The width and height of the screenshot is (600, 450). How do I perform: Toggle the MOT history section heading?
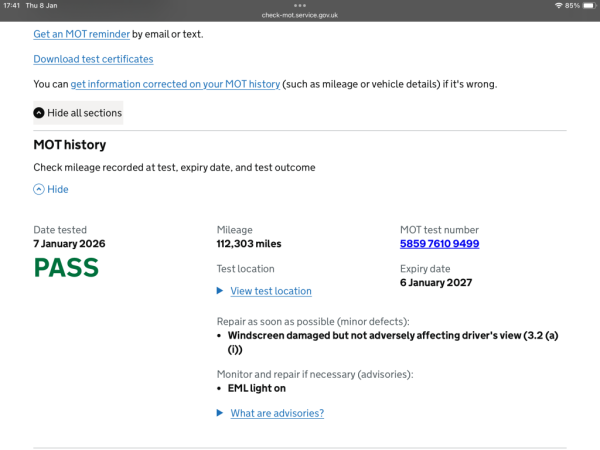[x=70, y=145]
